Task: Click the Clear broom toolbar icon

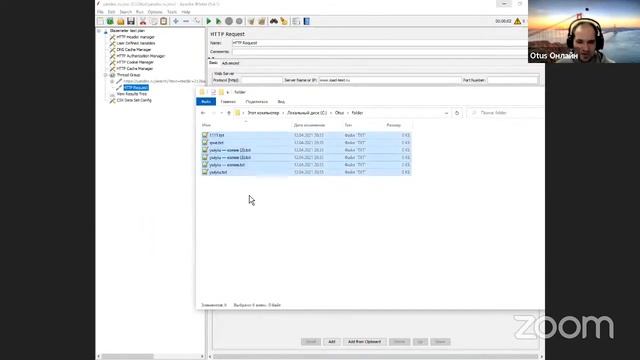Action: coord(251,21)
